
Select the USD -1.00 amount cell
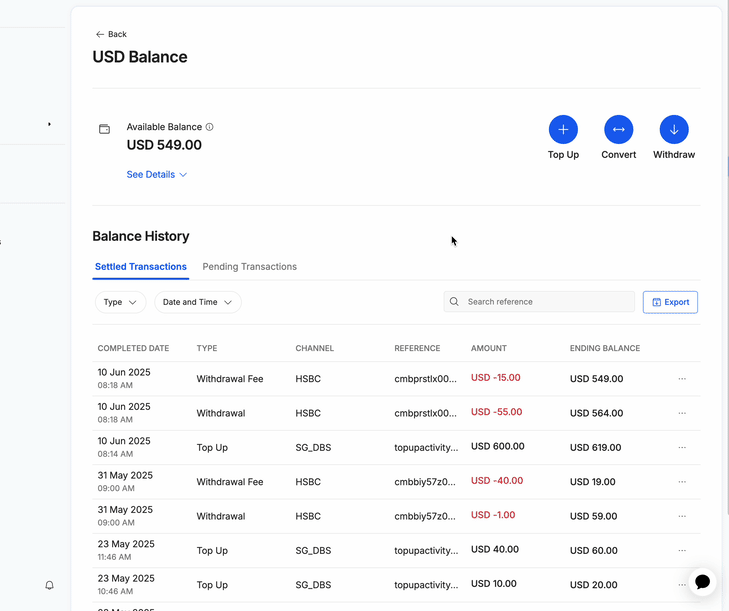[x=493, y=515]
